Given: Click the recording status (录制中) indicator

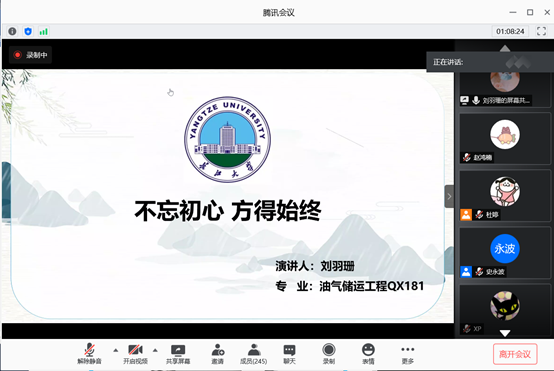Looking at the screenshot, I should [x=30, y=55].
